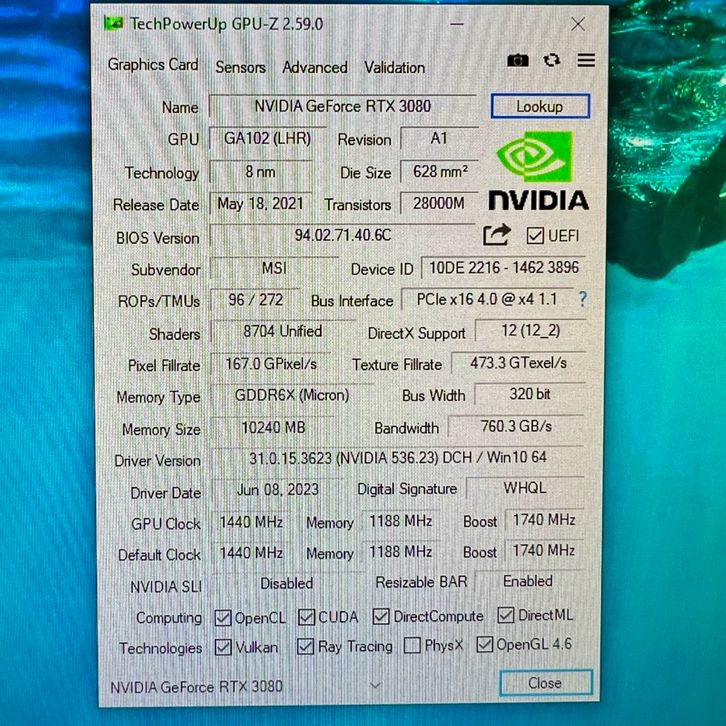Image resolution: width=726 pixels, height=726 pixels.
Task: Toggle the PhysX checkbox
Action: [x=411, y=646]
